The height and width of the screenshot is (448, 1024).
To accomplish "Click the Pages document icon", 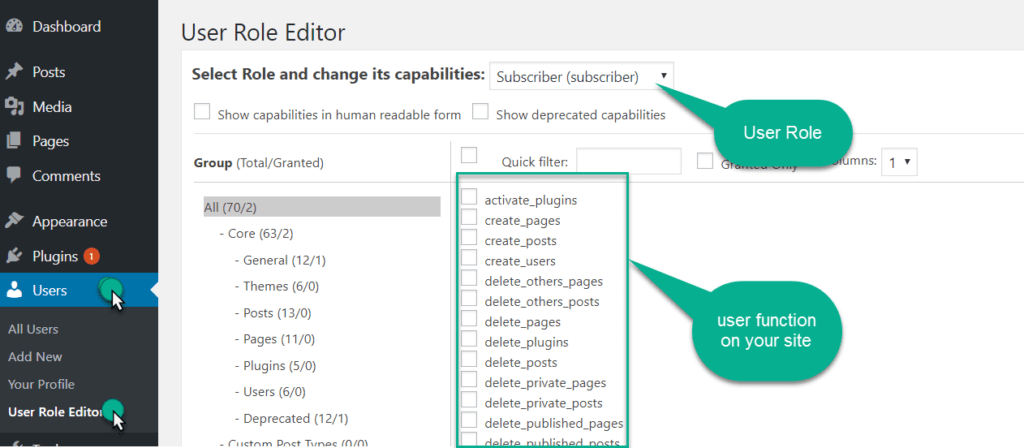I will click(x=14, y=141).
